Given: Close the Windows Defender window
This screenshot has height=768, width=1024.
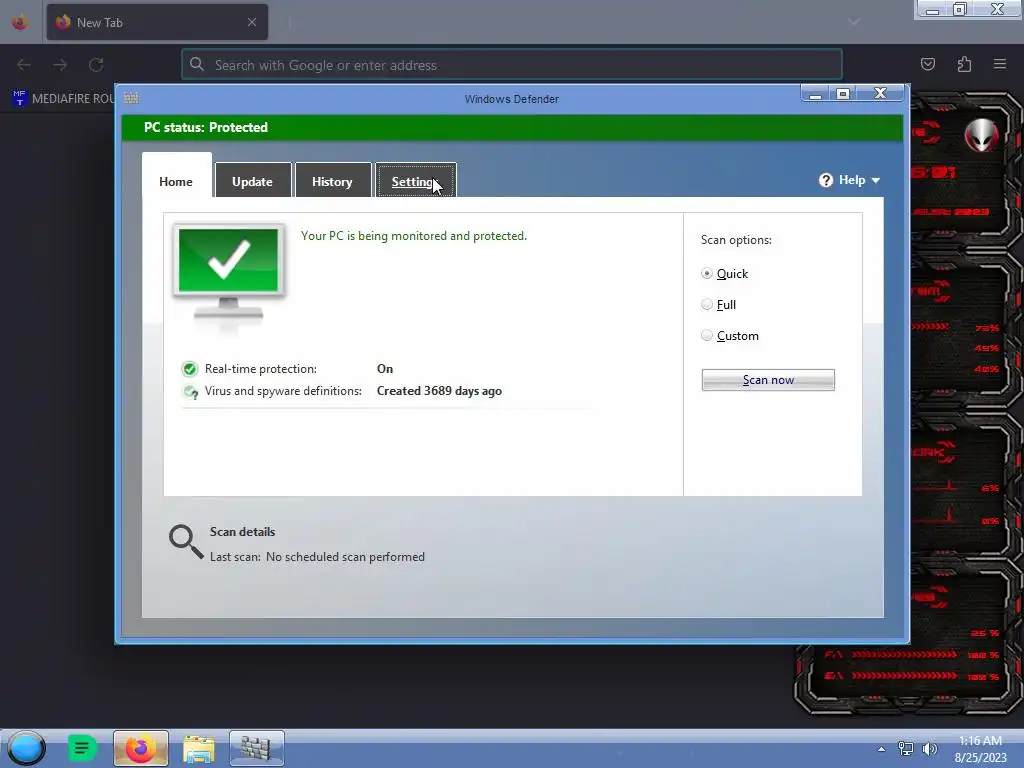Looking at the screenshot, I should (880, 93).
